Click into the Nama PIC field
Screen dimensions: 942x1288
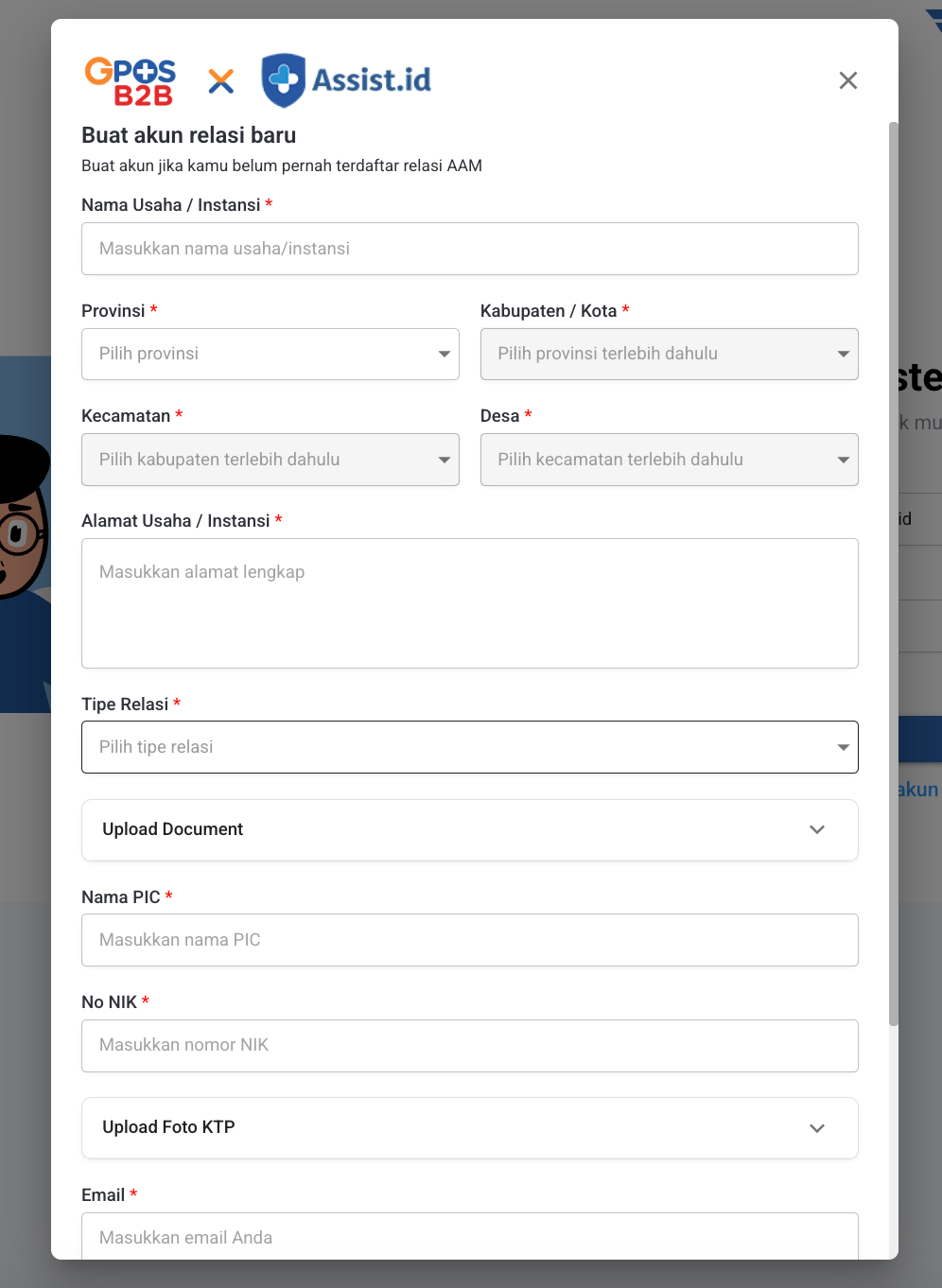coord(469,940)
